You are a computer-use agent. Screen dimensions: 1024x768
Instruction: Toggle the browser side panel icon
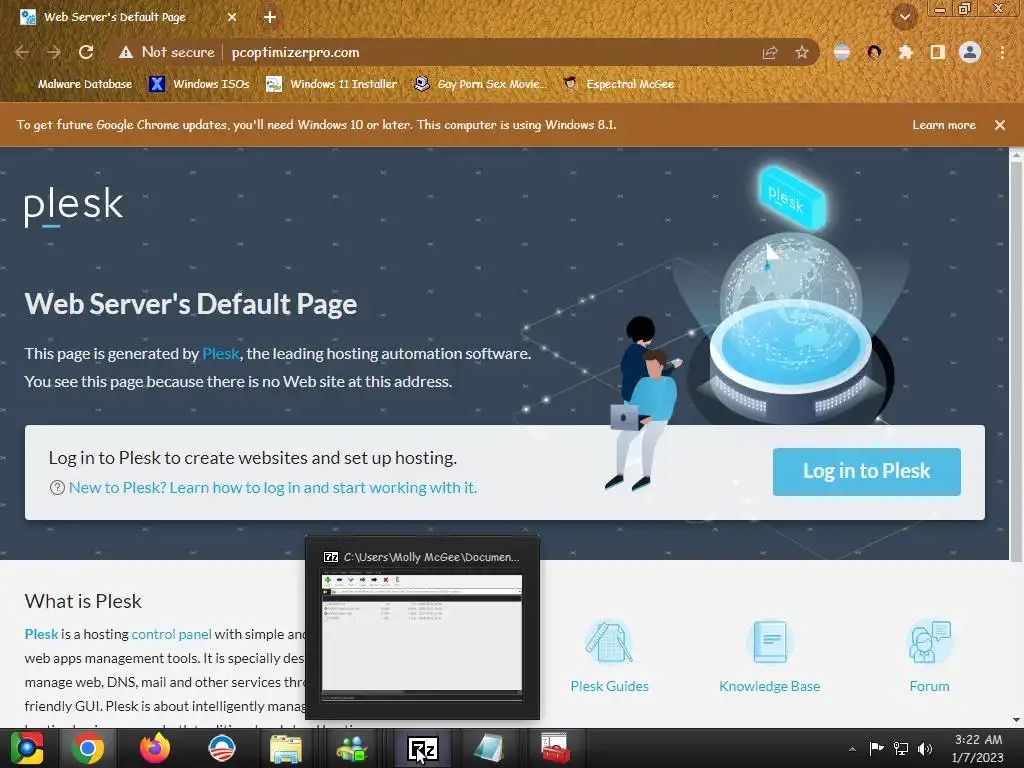point(937,52)
